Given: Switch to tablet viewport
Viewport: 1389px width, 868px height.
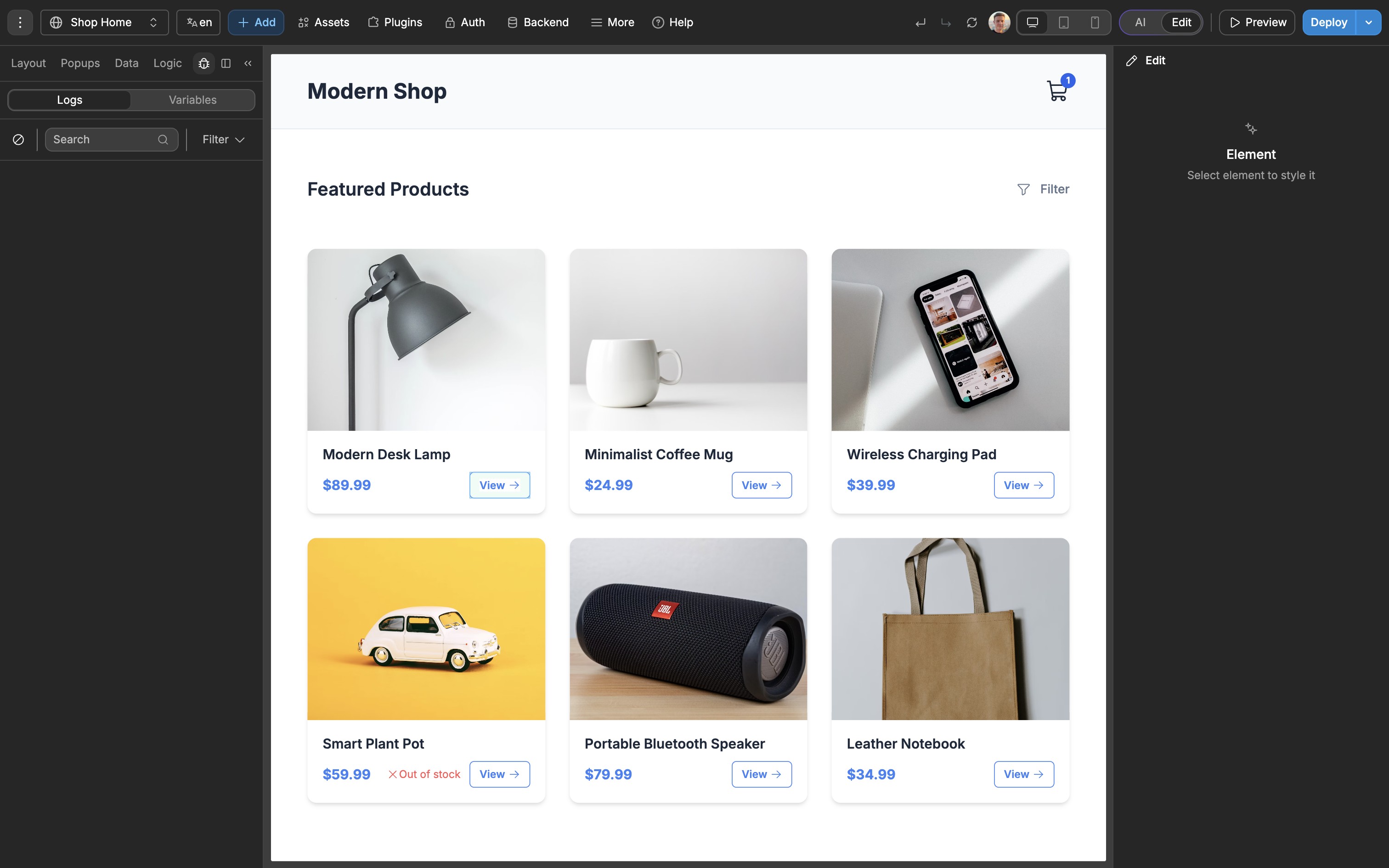Looking at the screenshot, I should pyautogui.click(x=1063, y=23).
